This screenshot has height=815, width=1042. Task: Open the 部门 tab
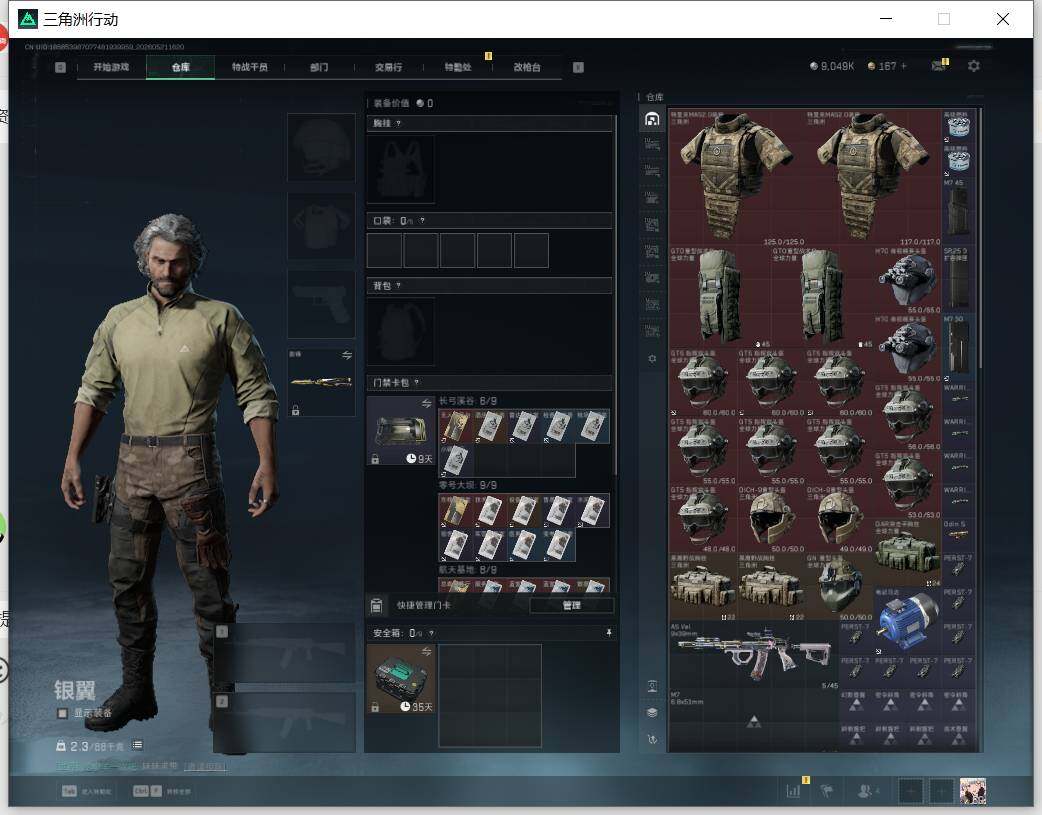[319, 67]
